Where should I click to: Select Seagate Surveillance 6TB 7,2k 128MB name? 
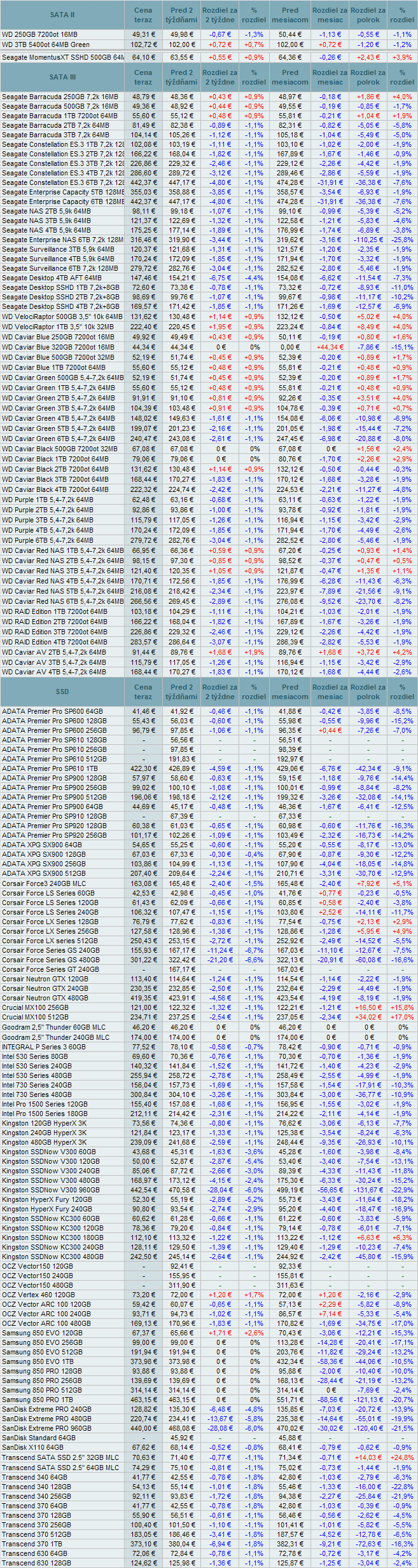point(60,268)
